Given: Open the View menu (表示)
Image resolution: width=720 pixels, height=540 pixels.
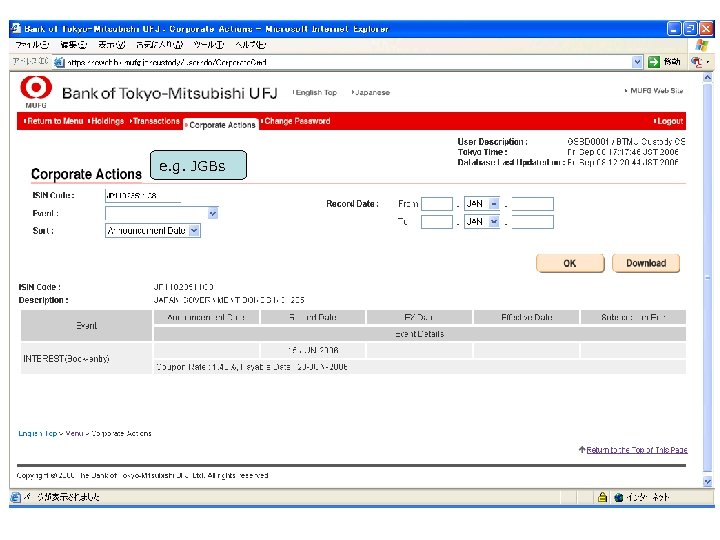Looking at the screenshot, I should [x=112, y=45].
